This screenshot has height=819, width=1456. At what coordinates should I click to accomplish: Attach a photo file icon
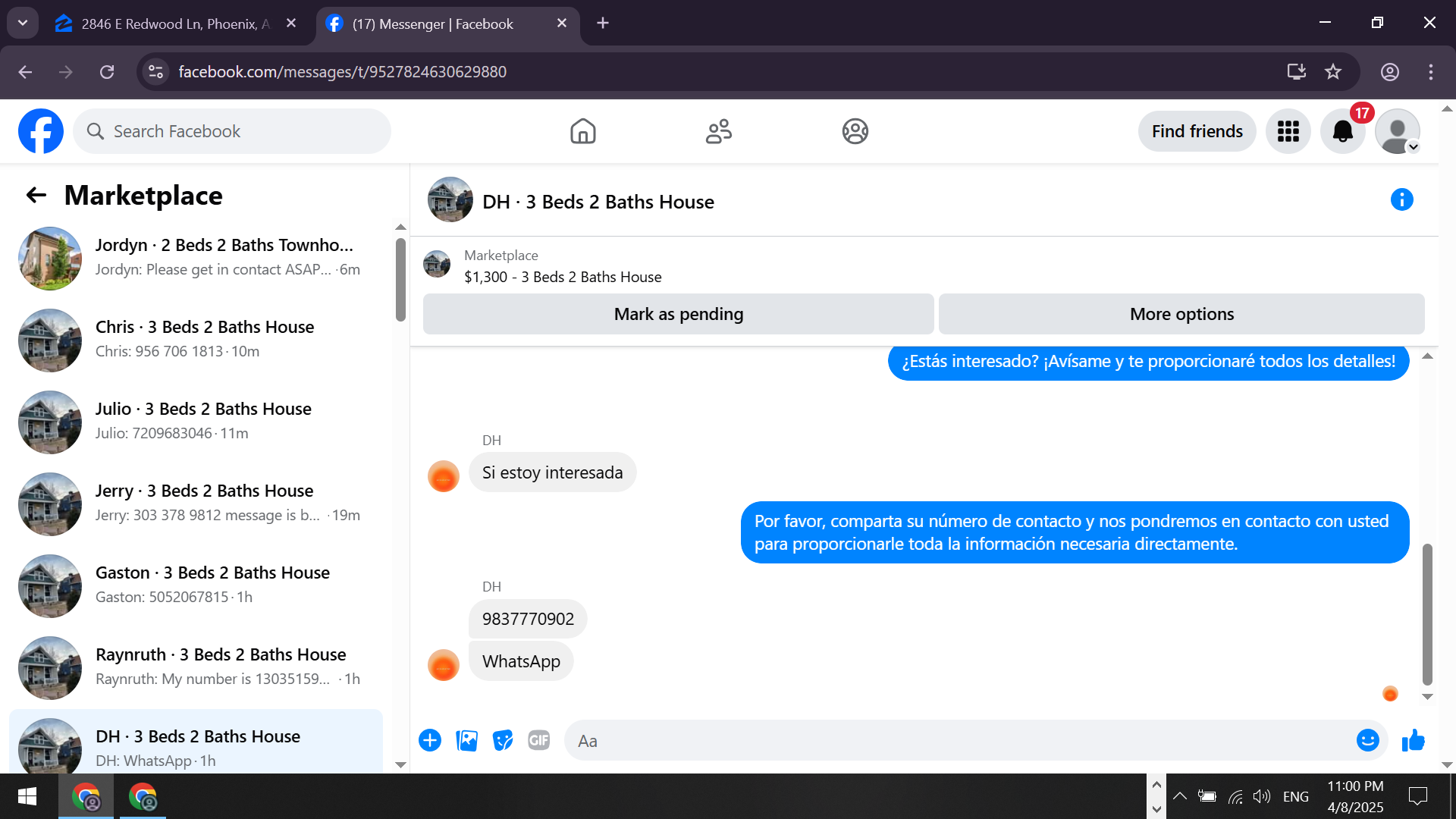466,740
